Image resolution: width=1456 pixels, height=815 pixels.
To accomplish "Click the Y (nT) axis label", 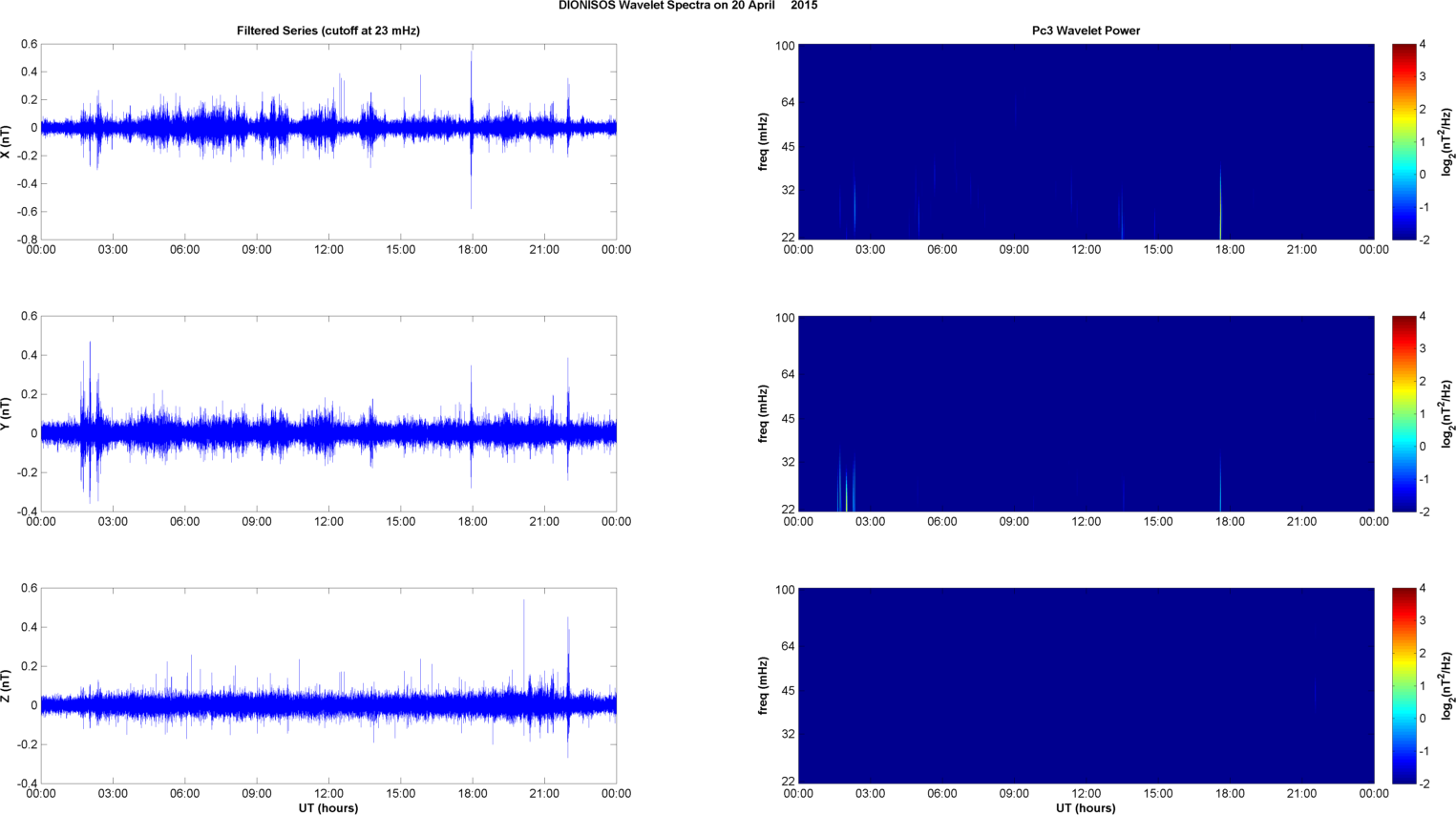I will click(x=6, y=413).
